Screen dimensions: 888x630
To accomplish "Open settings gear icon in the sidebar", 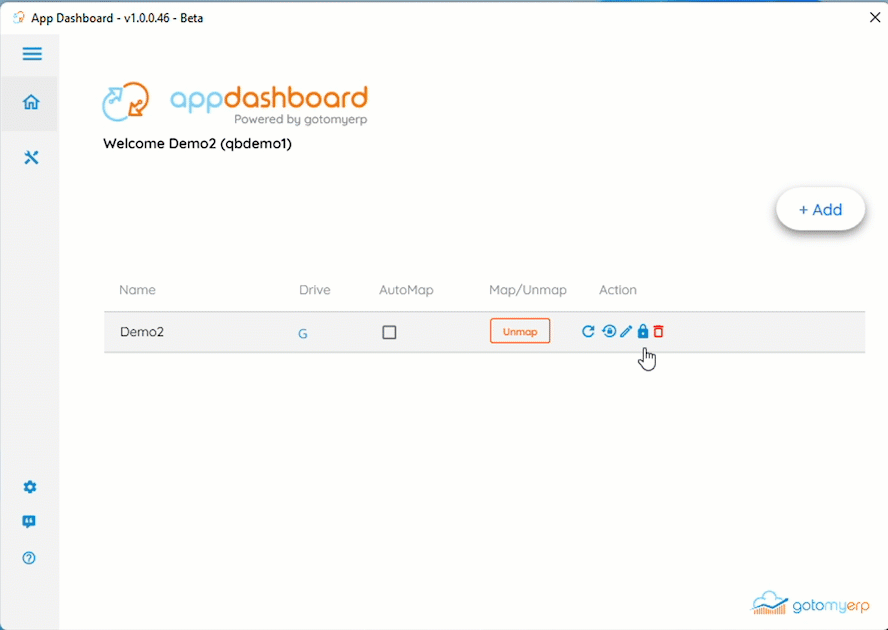I will pos(30,487).
